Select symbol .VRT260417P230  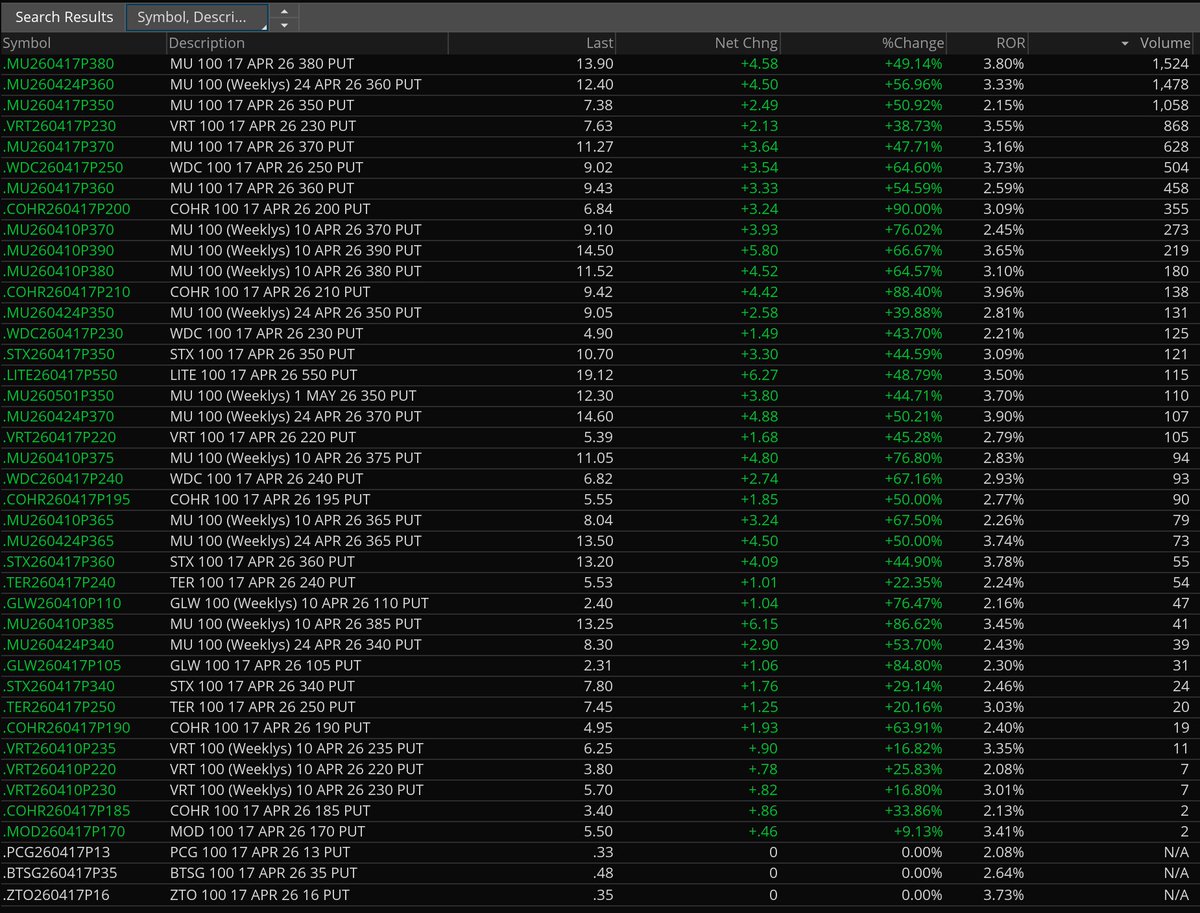point(60,126)
